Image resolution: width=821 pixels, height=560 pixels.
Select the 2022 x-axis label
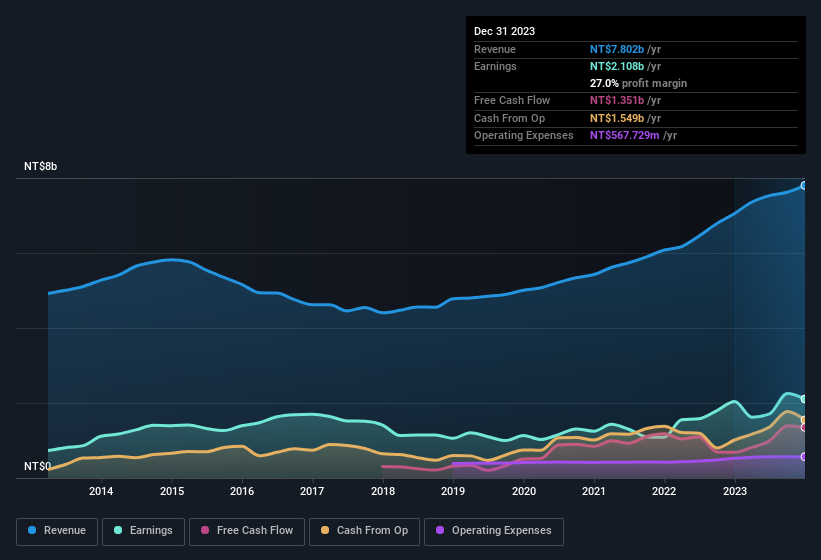point(664,491)
